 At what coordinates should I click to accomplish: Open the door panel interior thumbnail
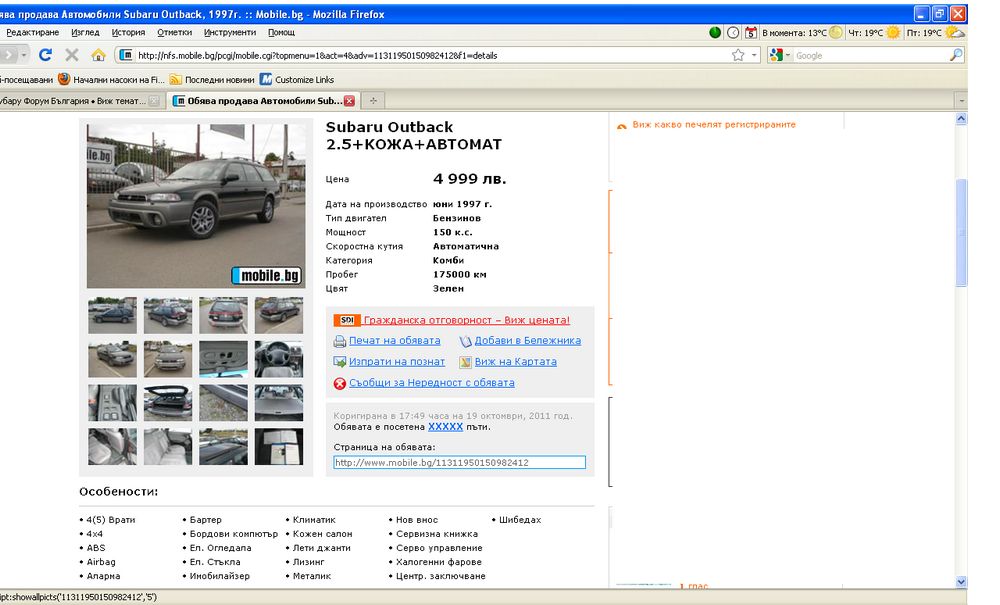click(x=223, y=359)
